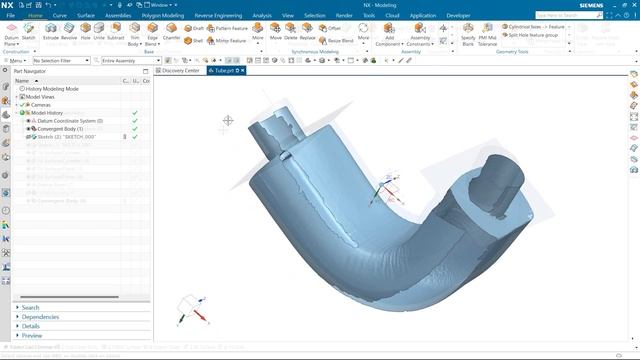Click the Part Navigator horizontal scrollbar
The image size is (640, 360).
(69, 297)
